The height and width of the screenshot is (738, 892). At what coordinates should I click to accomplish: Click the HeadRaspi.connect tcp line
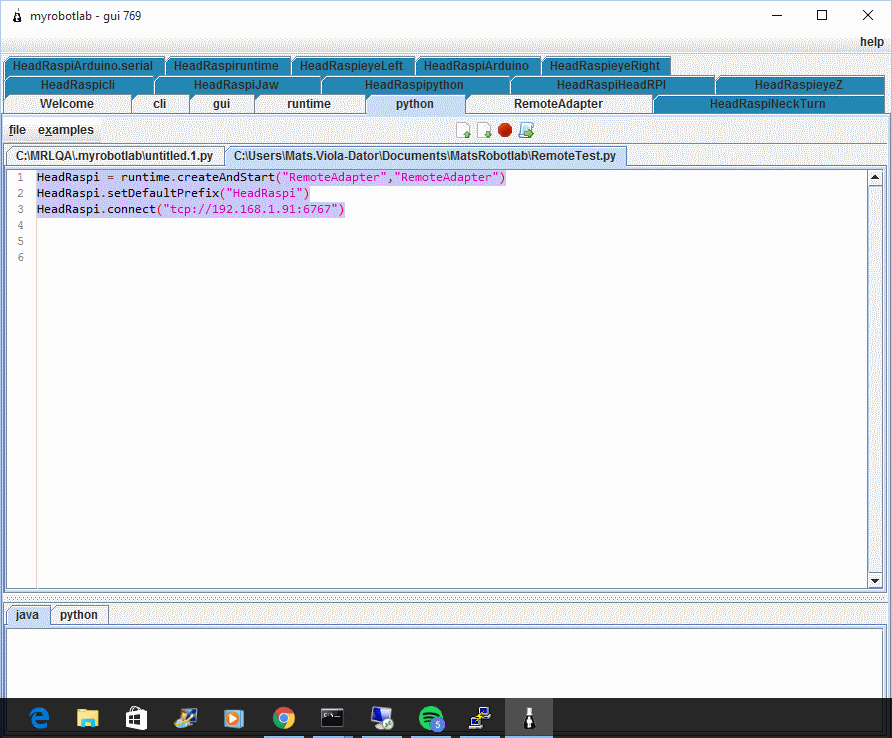[191, 209]
